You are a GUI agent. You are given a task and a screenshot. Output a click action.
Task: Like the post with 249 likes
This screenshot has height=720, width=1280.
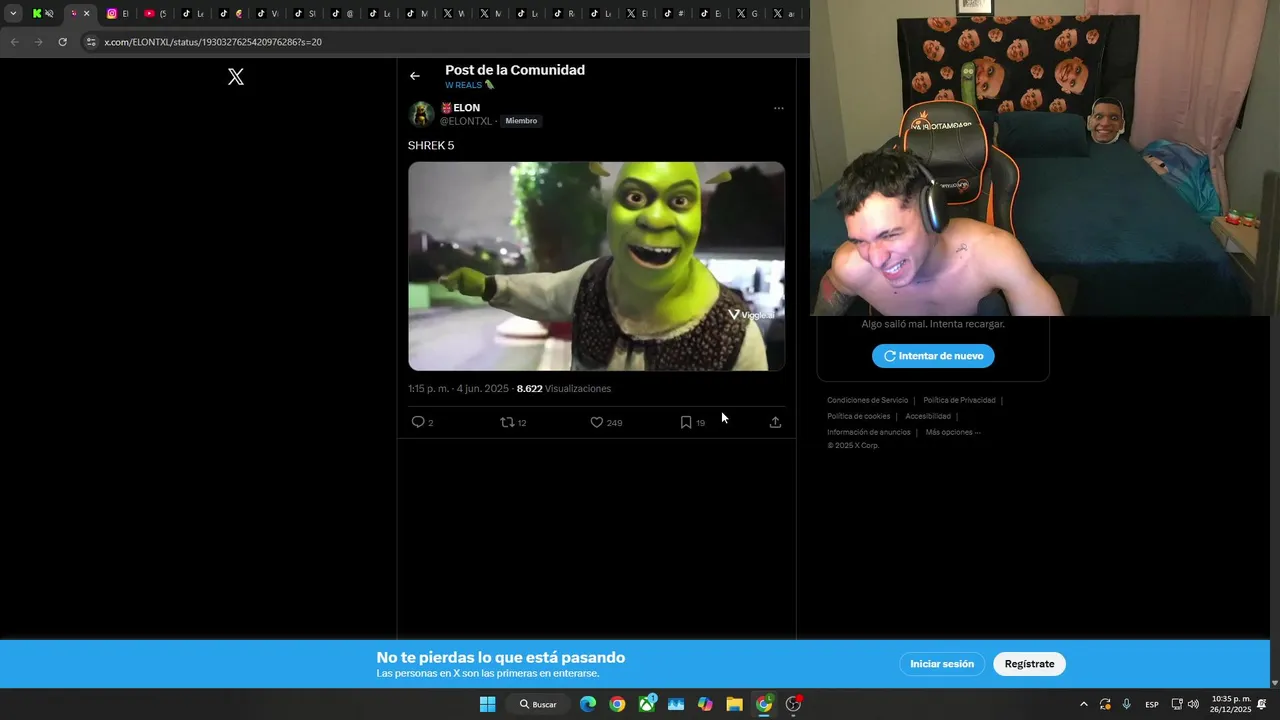[x=606, y=422]
